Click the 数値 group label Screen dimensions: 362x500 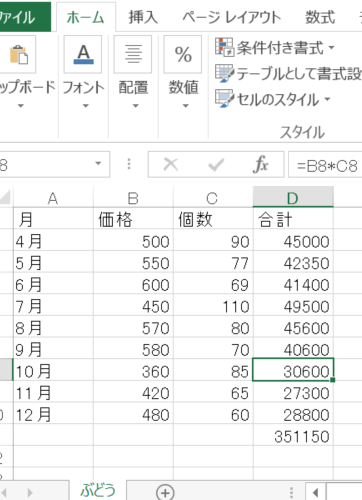pyautogui.click(x=183, y=87)
